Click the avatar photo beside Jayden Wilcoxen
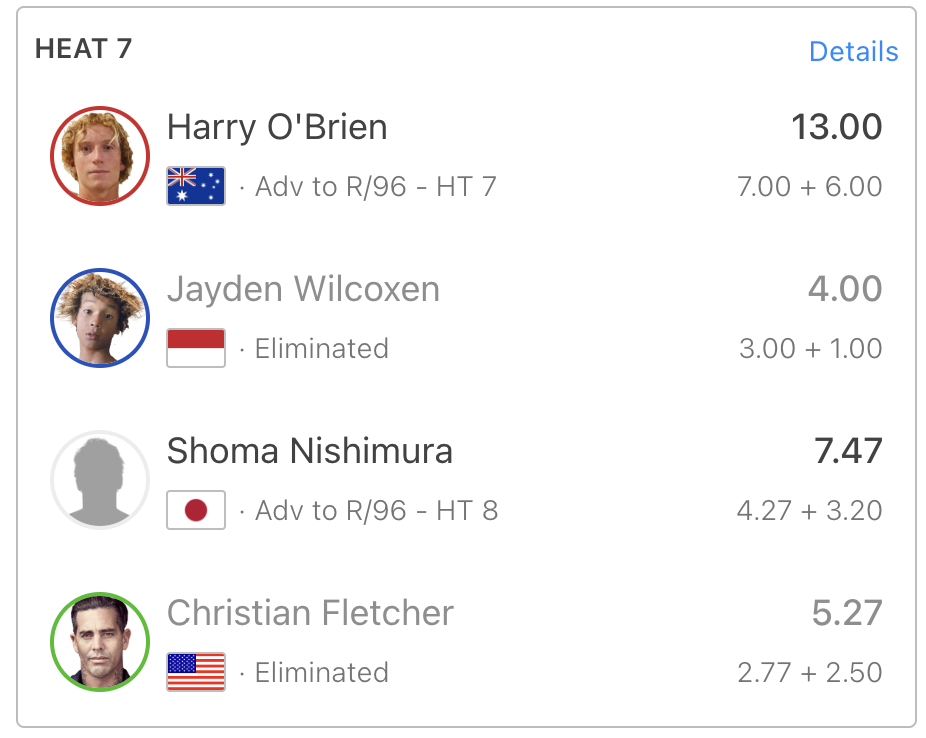 coord(99,318)
